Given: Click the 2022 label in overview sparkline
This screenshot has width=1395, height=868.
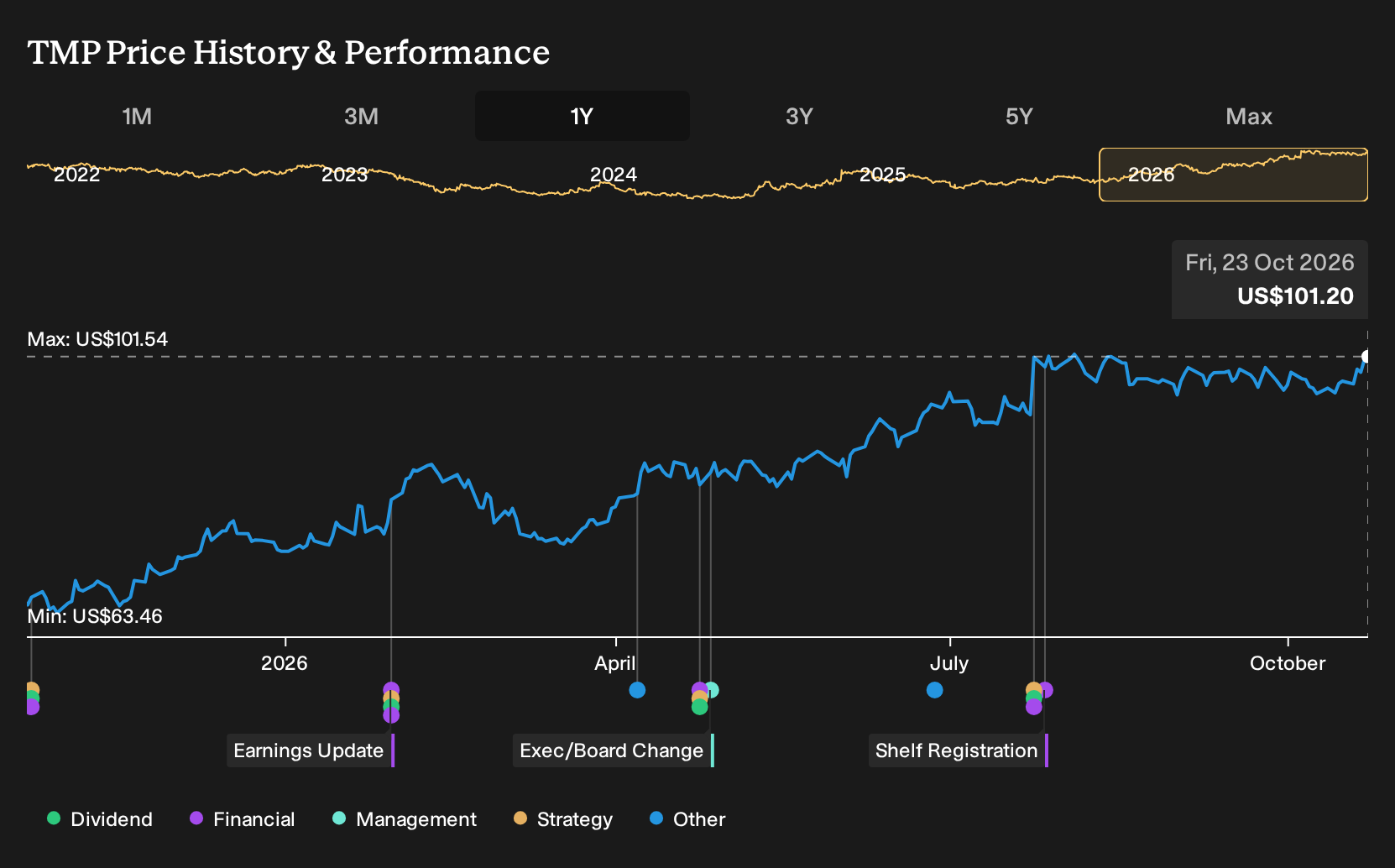Looking at the screenshot, I should (x=76, y=175).
